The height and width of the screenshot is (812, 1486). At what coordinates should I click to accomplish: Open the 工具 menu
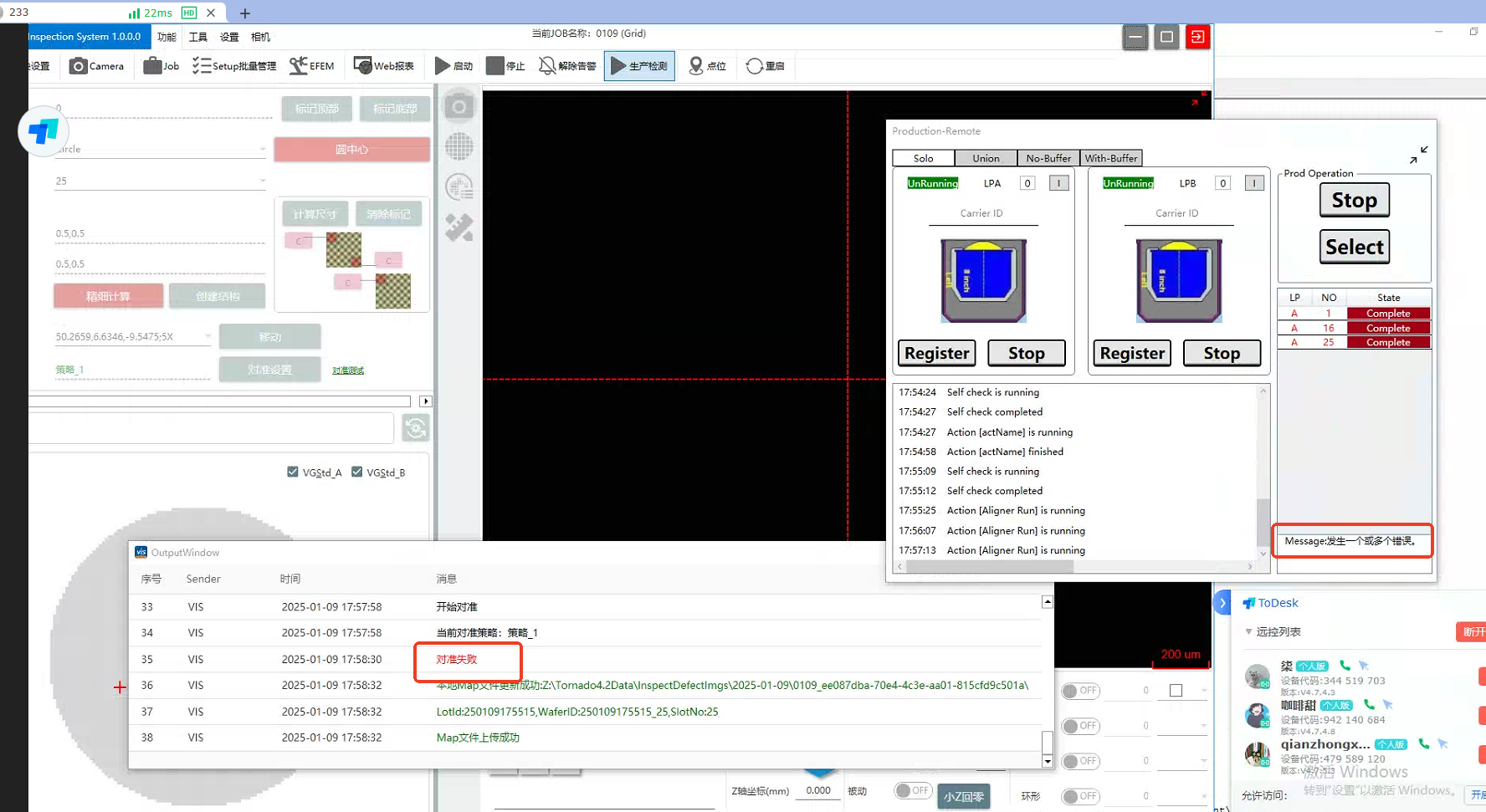198,37
